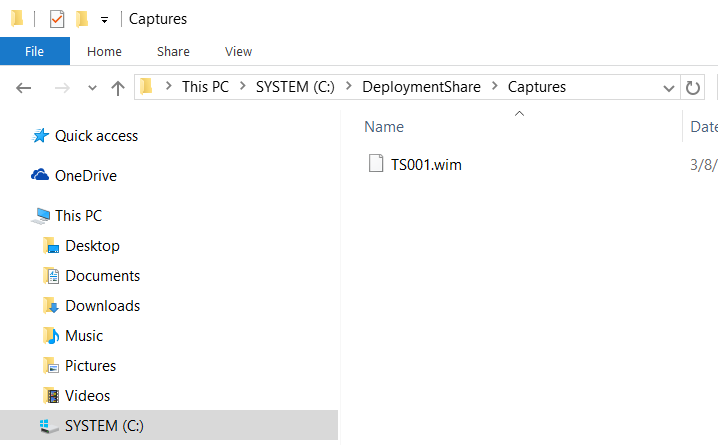Select Quick access star icon in sidebar
Image resolution: width=718 pixels, height=445 pixels.
pos(40,136)
